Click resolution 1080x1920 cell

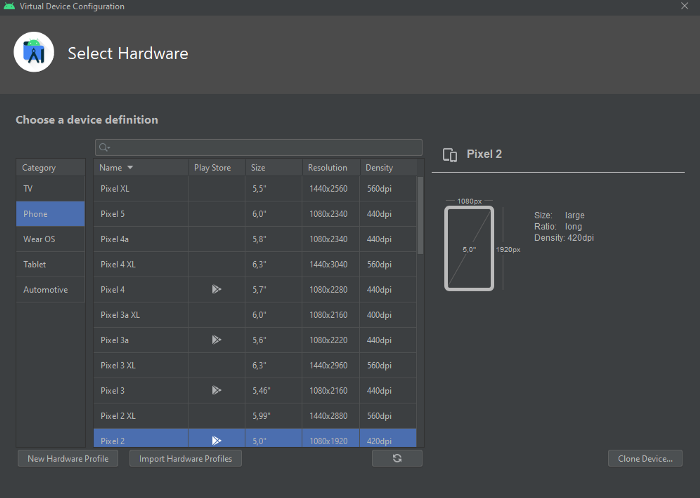point(331,438)
